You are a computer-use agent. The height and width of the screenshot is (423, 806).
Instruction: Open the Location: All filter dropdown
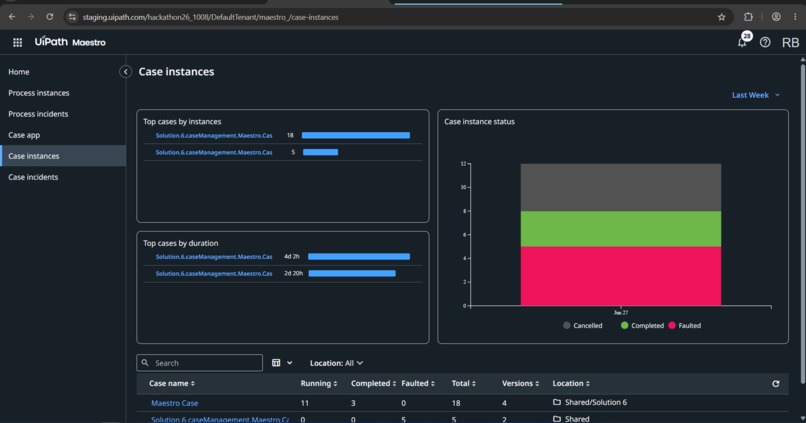pyautogui.click(x=336, y=363)
